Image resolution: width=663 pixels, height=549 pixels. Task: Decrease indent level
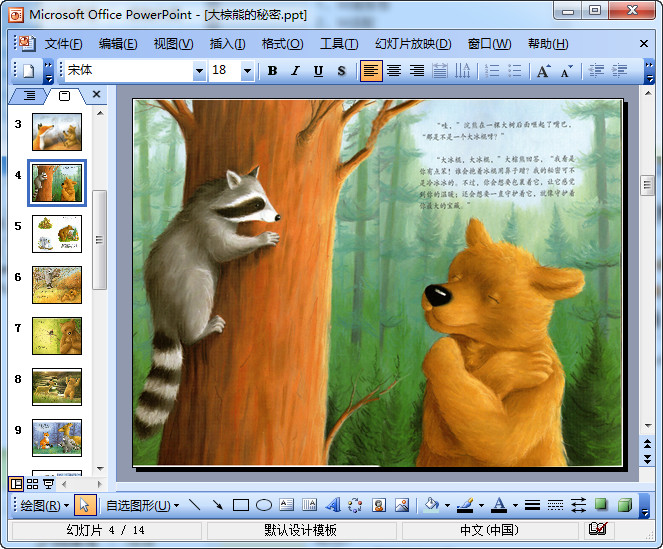596,71
